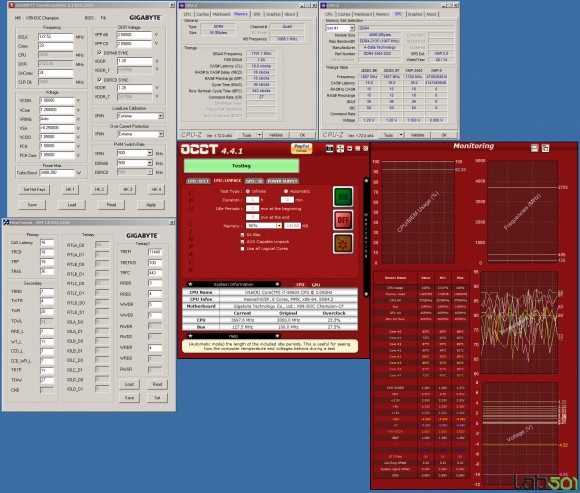Open OCCT settings gear button
Image resolution: width=580 pixels, height=493 pixels.
pos(343,243)
